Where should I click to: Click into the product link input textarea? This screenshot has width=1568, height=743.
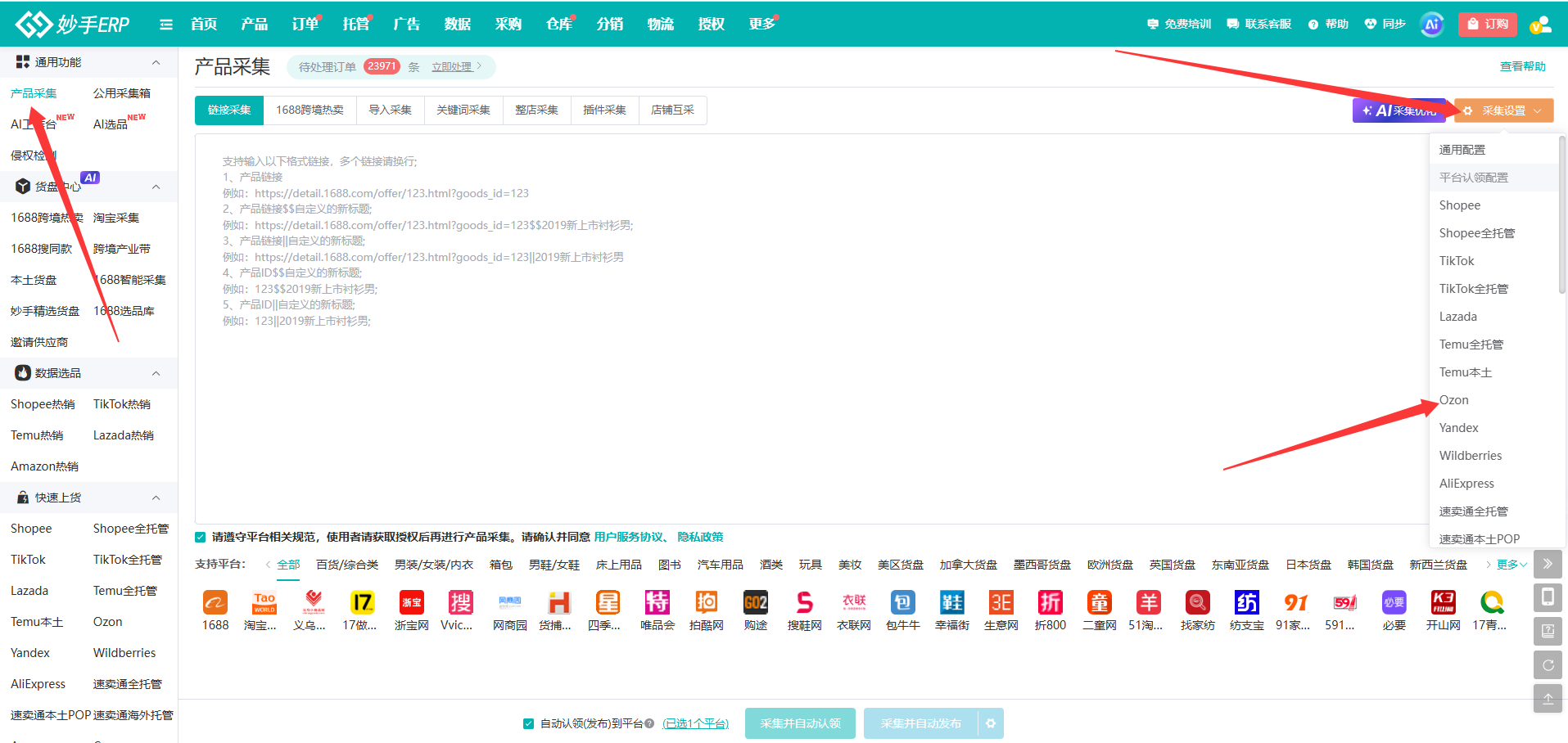[811, 329]
